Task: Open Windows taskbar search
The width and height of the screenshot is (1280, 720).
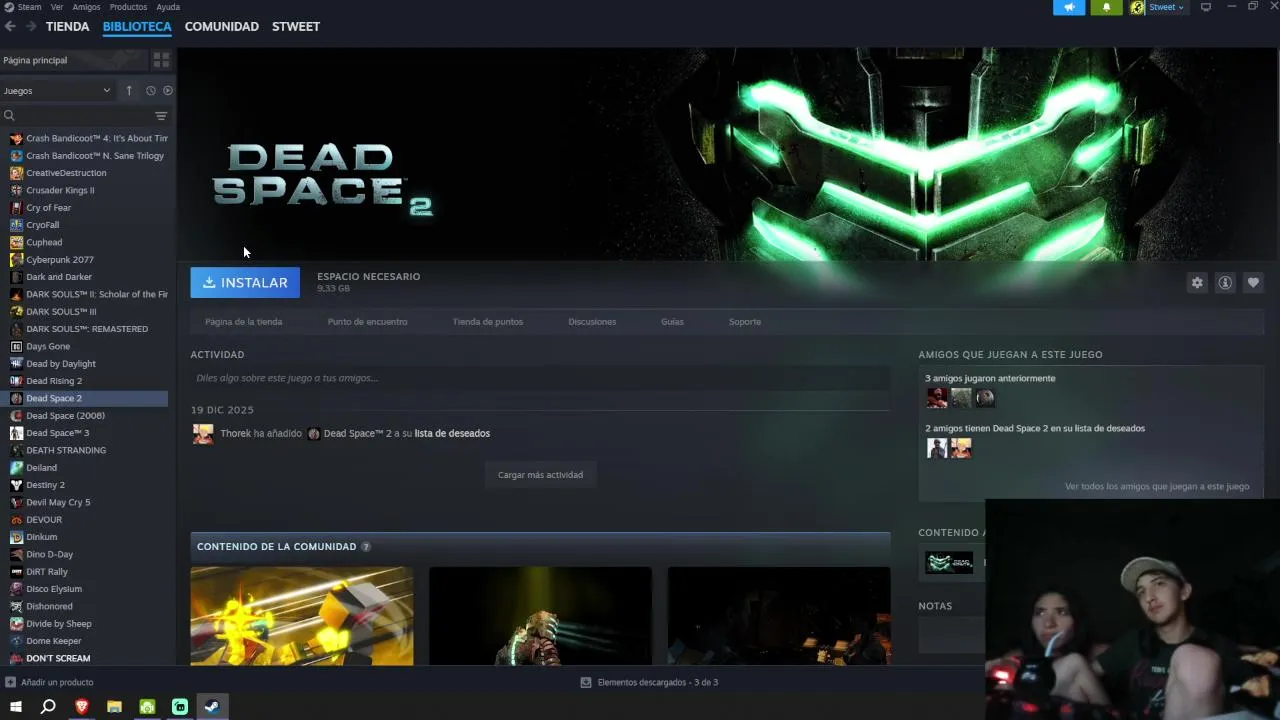Action: click(x=48, y=707)
